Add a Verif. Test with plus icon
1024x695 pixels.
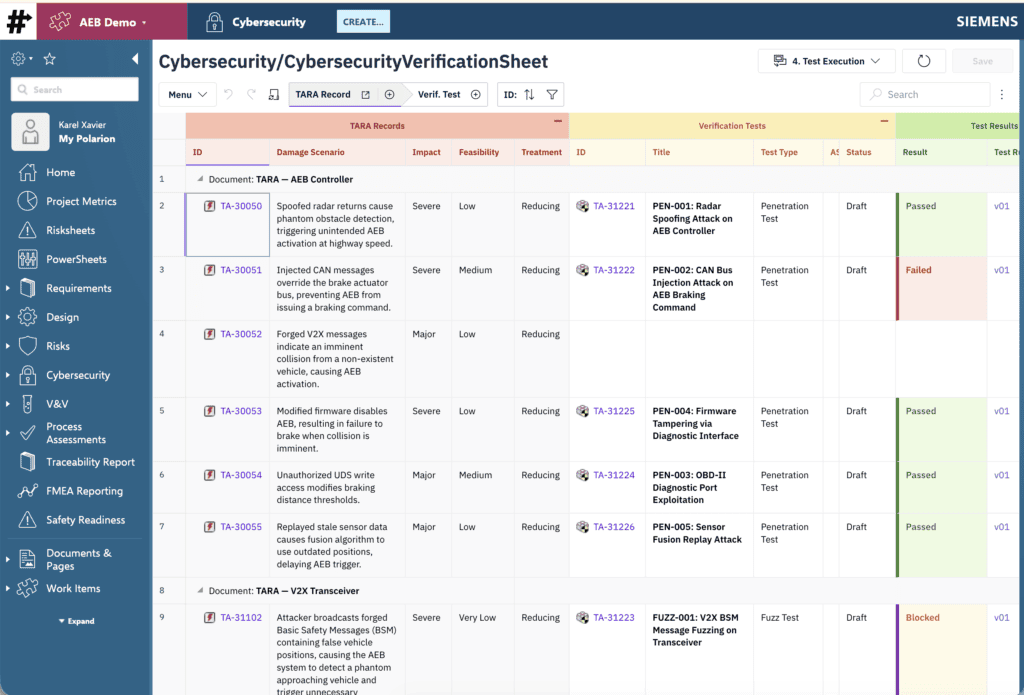(x=476, y=95)
